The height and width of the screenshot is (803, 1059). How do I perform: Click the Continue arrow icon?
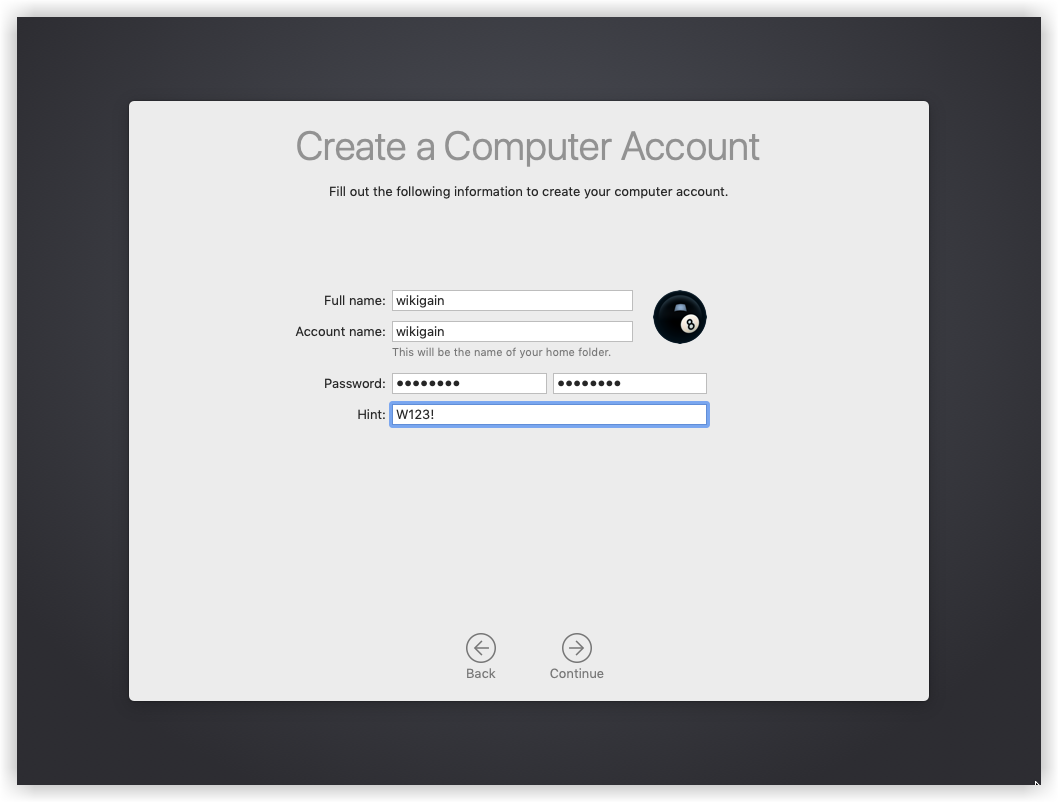[x=576, y=648]
